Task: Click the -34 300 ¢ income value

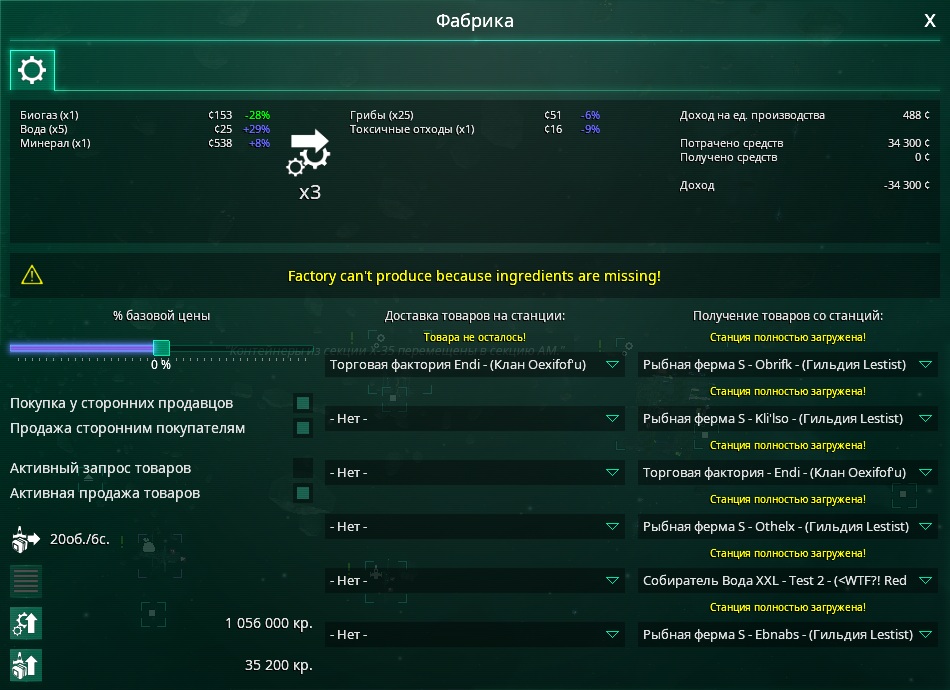Action: pos(906,185)
